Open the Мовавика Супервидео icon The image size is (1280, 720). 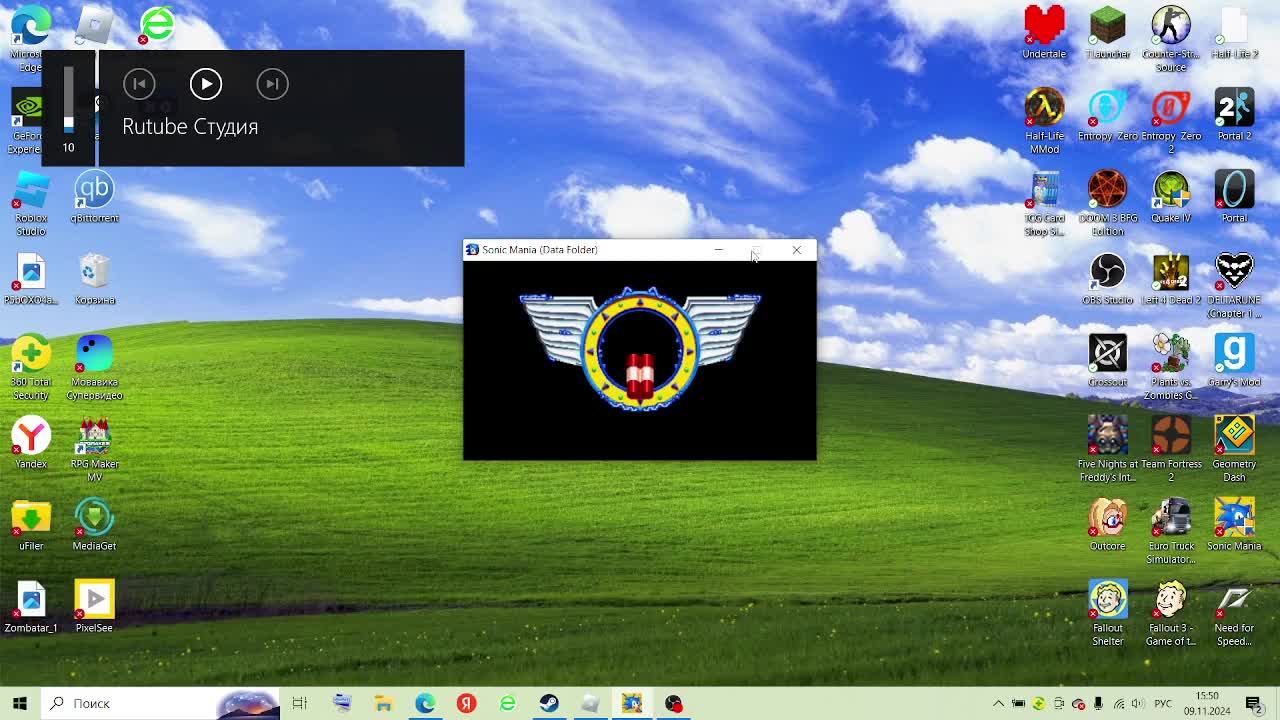click(x=94, y=368)
